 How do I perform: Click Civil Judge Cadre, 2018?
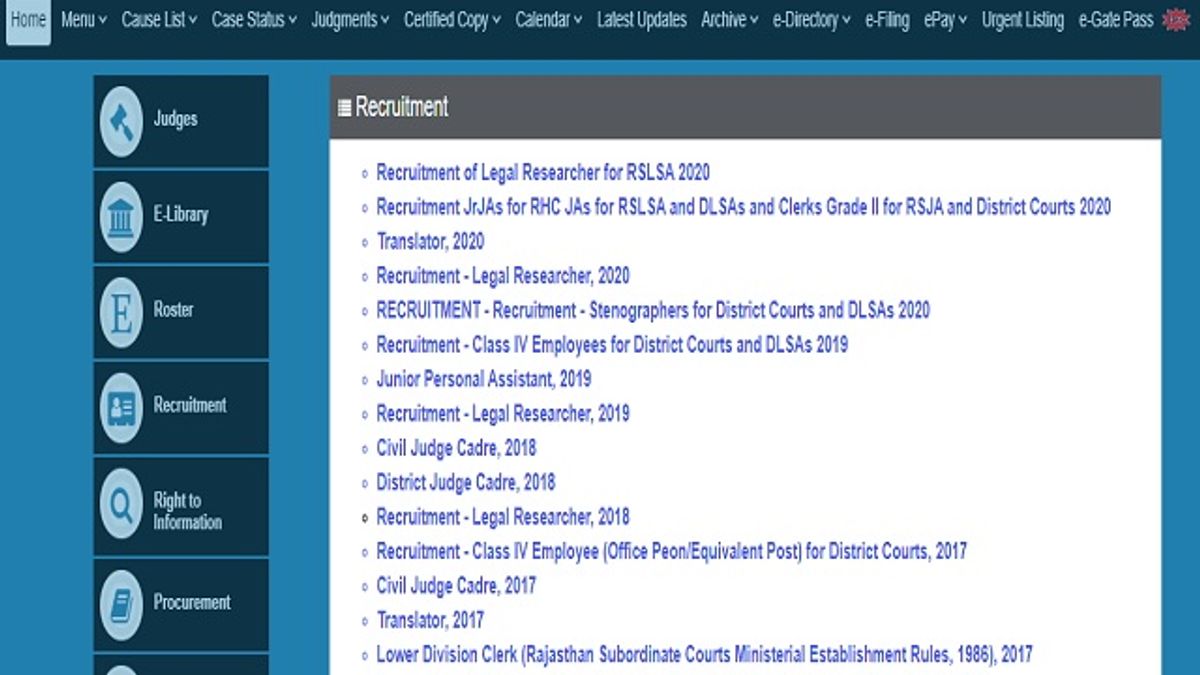click(456, 448)
